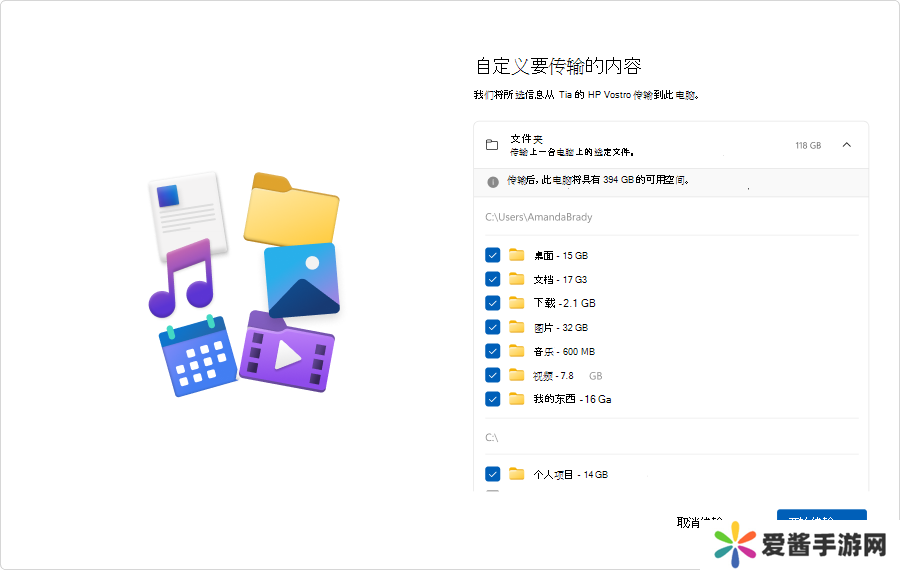Select the 下载 - 2.1 GB item label

click(x=564, y=303)
